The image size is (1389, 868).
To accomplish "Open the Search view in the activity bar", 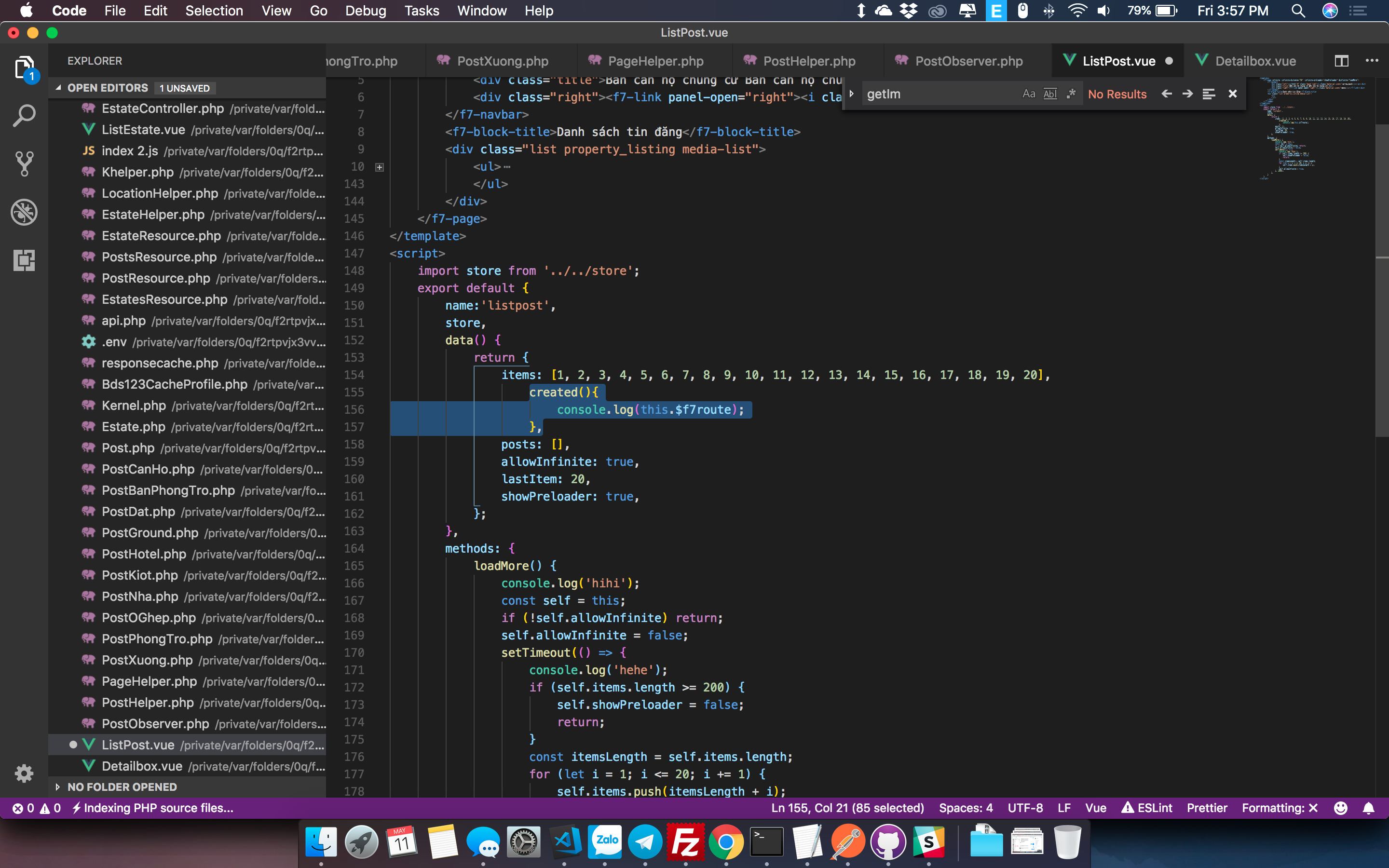I will 24,115.
